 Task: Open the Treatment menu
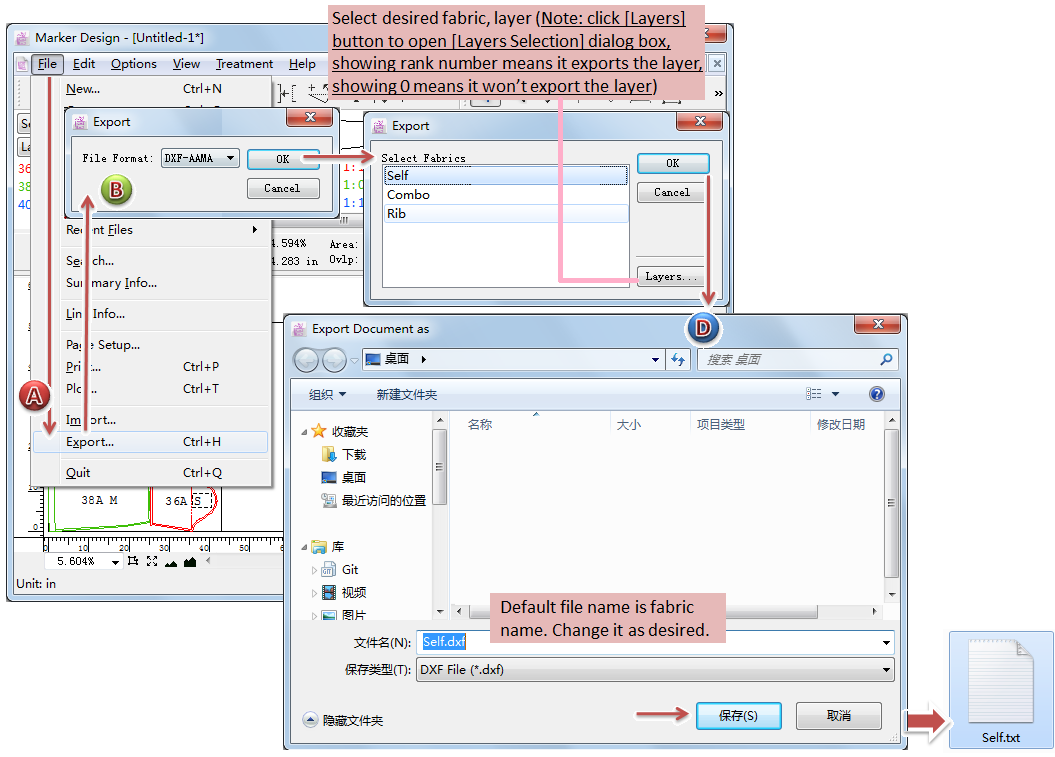click(244, 64)
